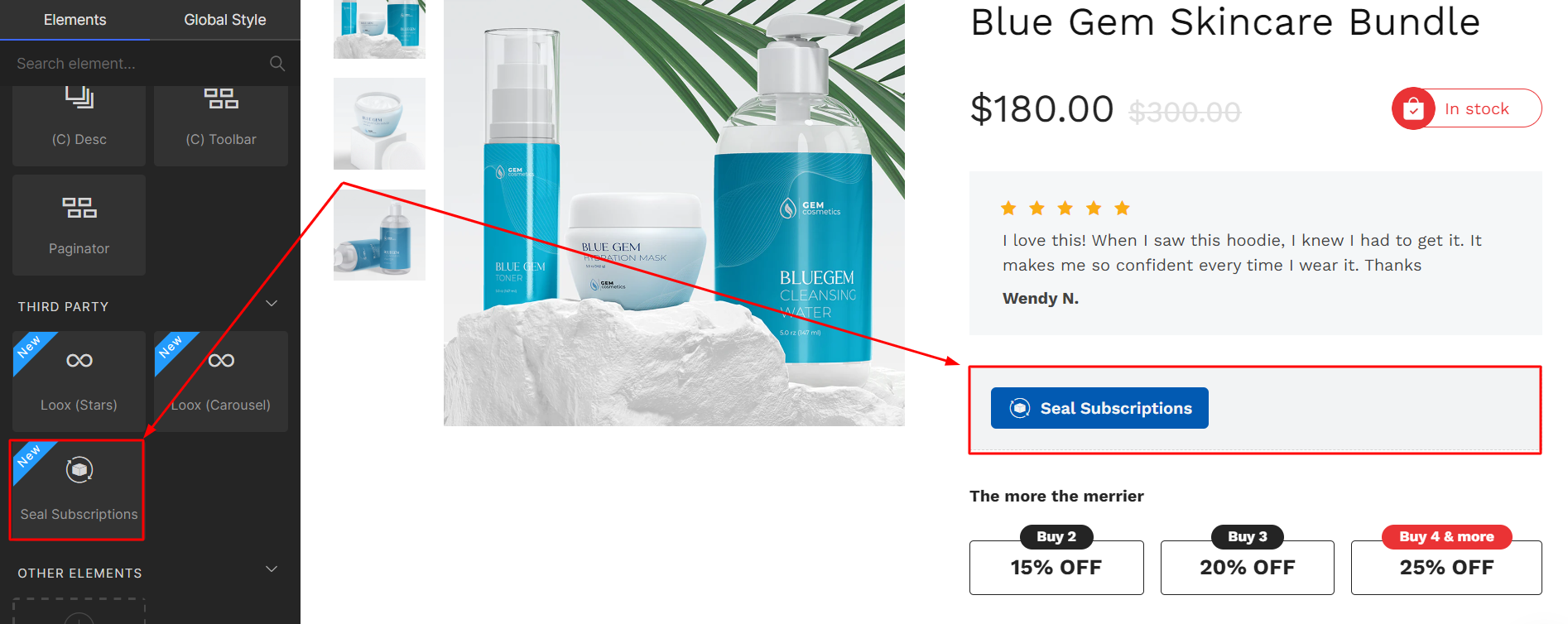This screenshot has width=1568, height=624.
Task: Collapse the Third Party section
Action: [272, 304]
